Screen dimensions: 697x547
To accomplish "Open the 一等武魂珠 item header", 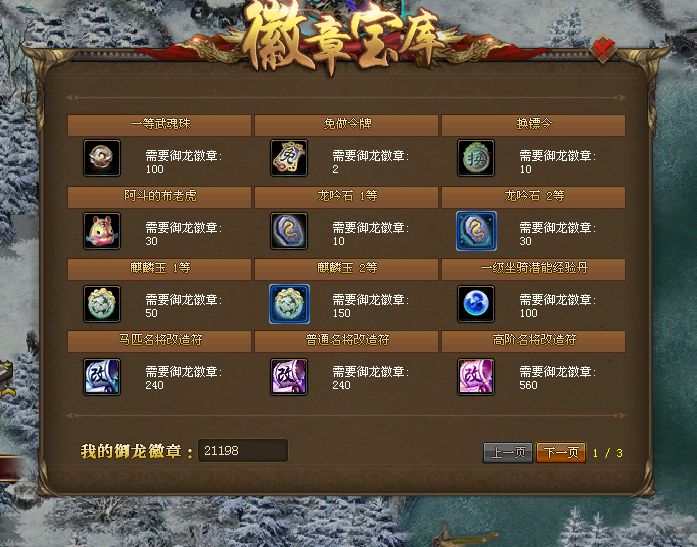I will [x=160, y=125].
